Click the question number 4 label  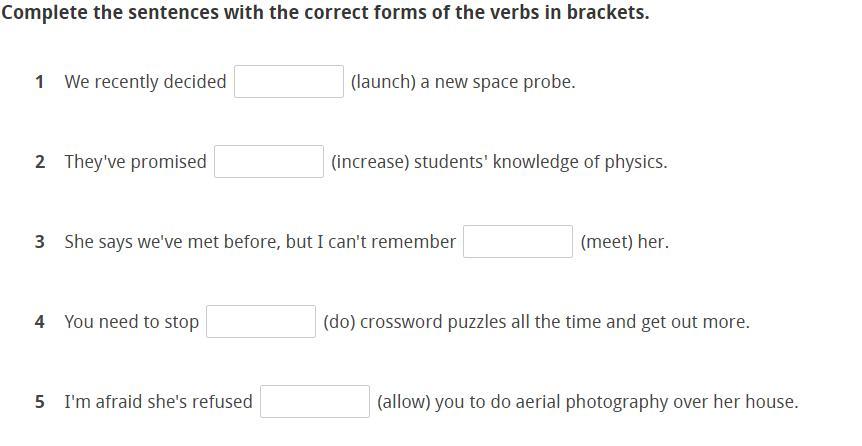tap(39, 322)
